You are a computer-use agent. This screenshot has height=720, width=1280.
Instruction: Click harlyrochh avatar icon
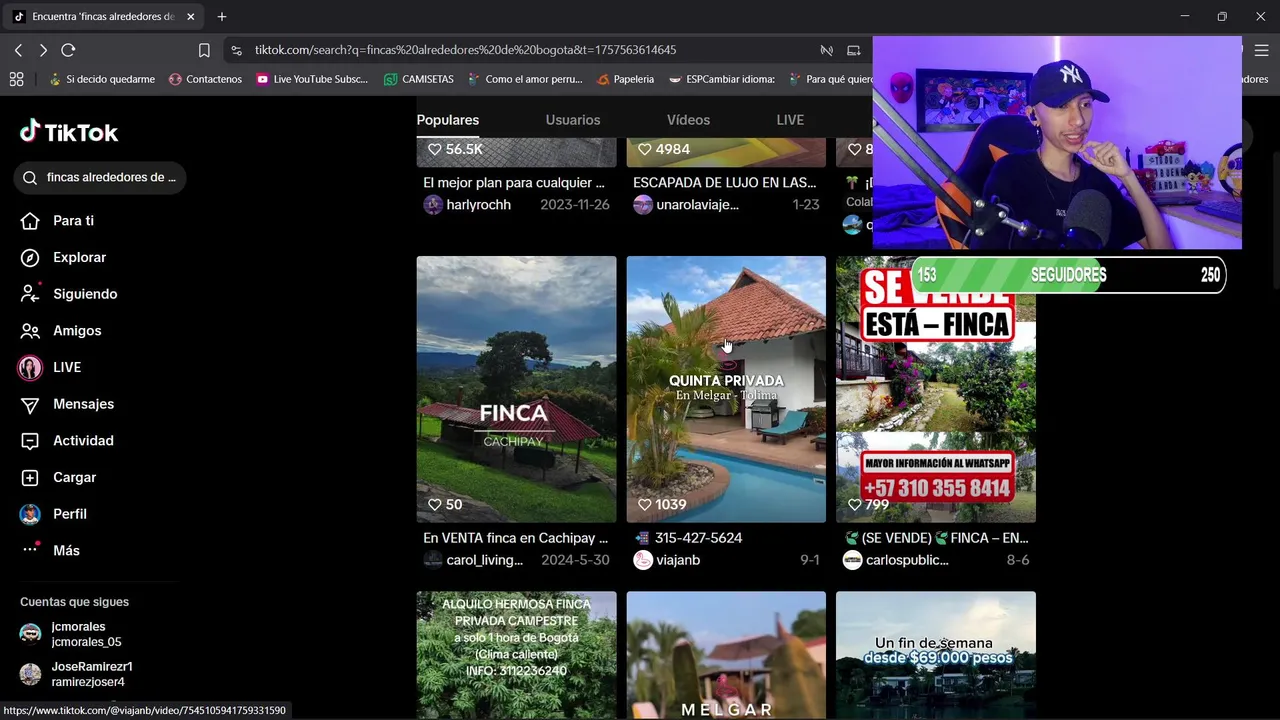[x=433, y=205]
